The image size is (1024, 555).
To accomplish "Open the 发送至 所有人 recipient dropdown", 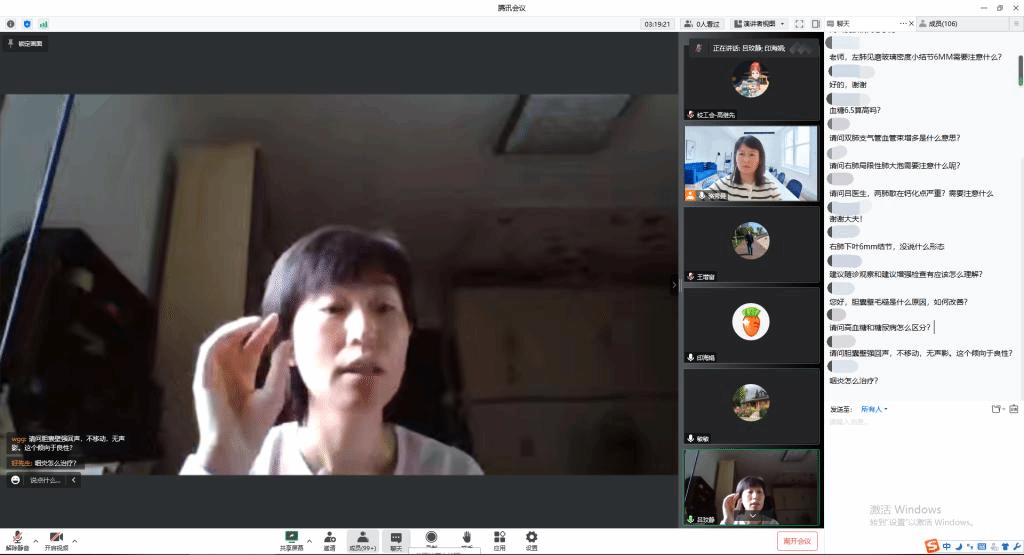I will click(x=874, y=409).
